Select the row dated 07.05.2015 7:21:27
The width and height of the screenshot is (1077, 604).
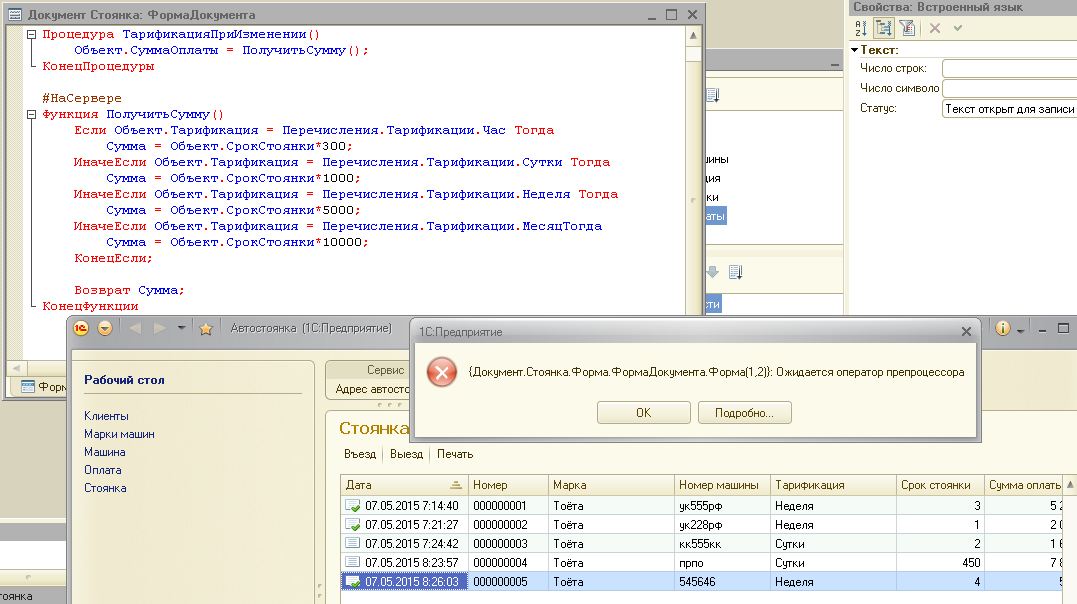[x=701, y=525]
